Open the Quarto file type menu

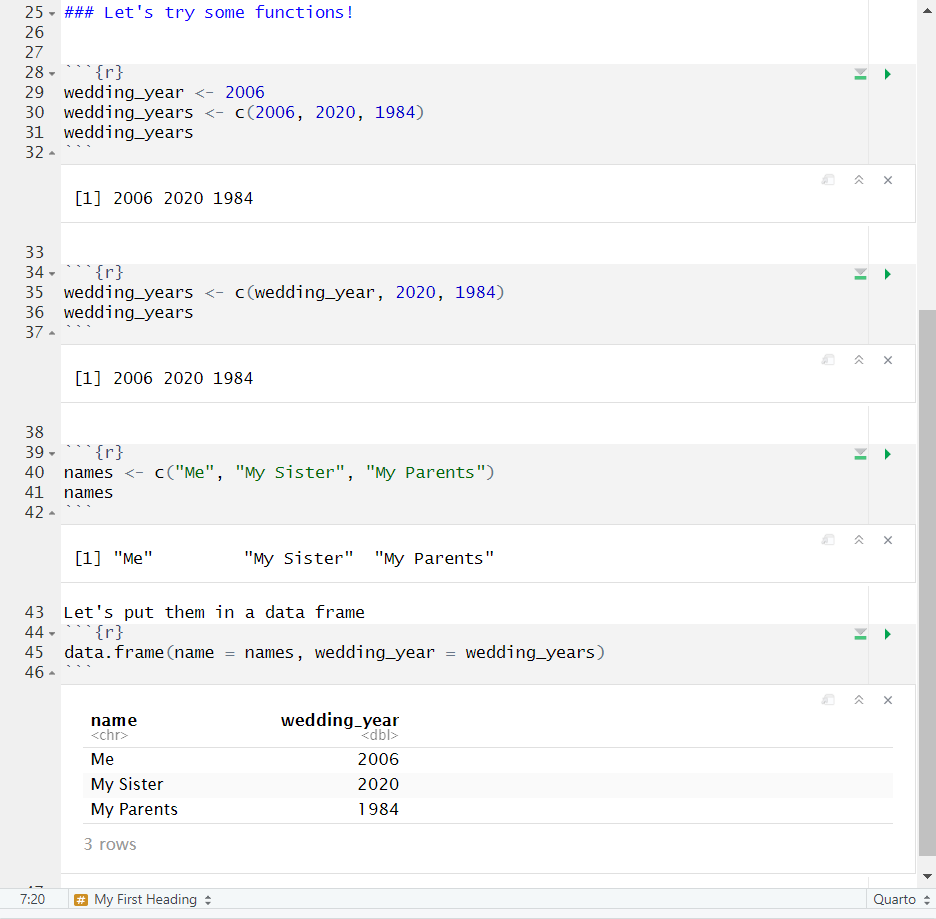point(900,900)
